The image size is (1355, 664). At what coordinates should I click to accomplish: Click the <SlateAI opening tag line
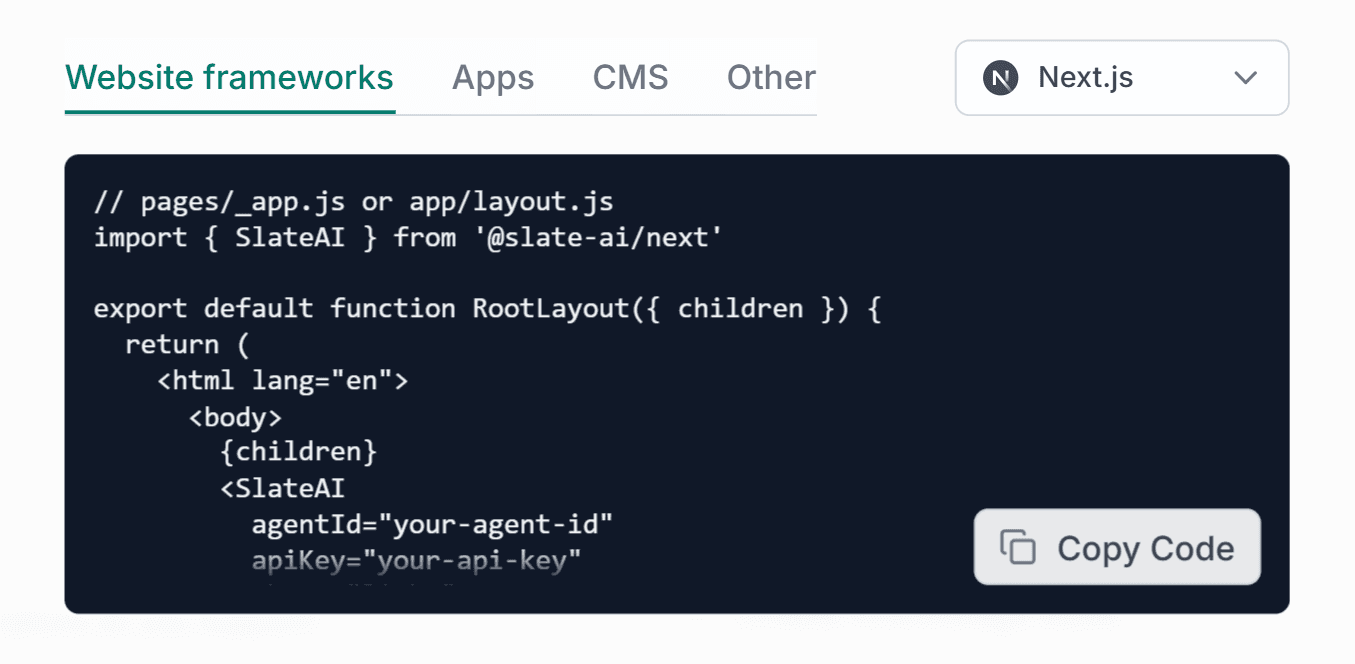[283, 488]
